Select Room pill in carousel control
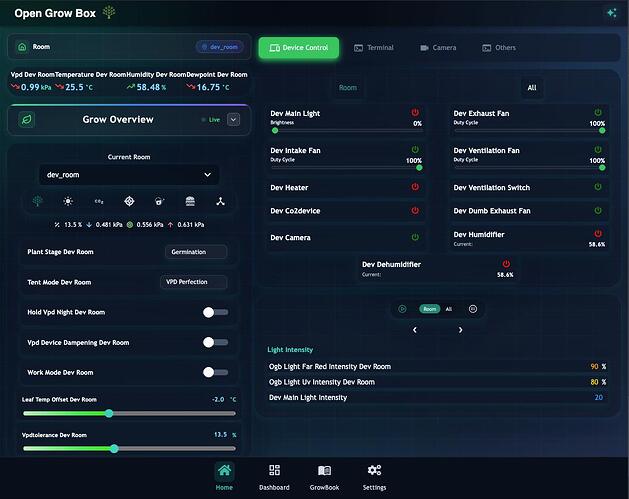This screenshot has width=629, height=499. coord(430,309)
